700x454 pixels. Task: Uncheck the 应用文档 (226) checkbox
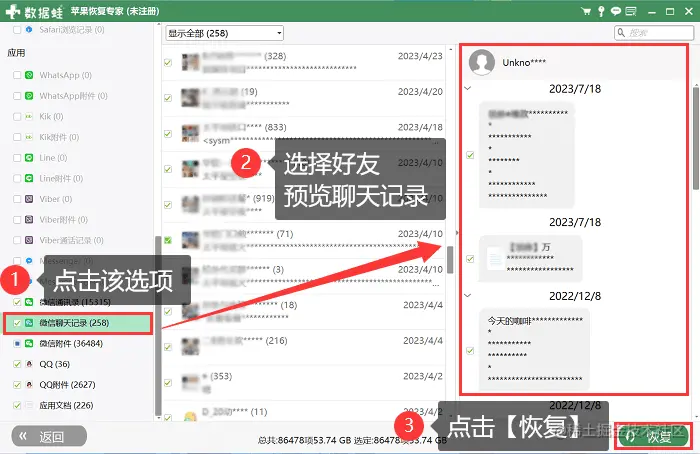[17, 405]
